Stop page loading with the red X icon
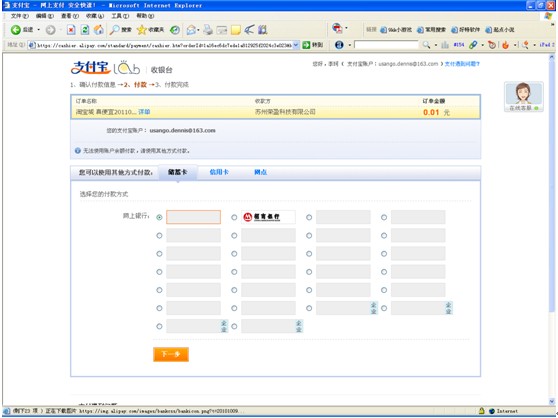This screenshot has height=418, width=558. pyautogui.click(x=71, y=30)
